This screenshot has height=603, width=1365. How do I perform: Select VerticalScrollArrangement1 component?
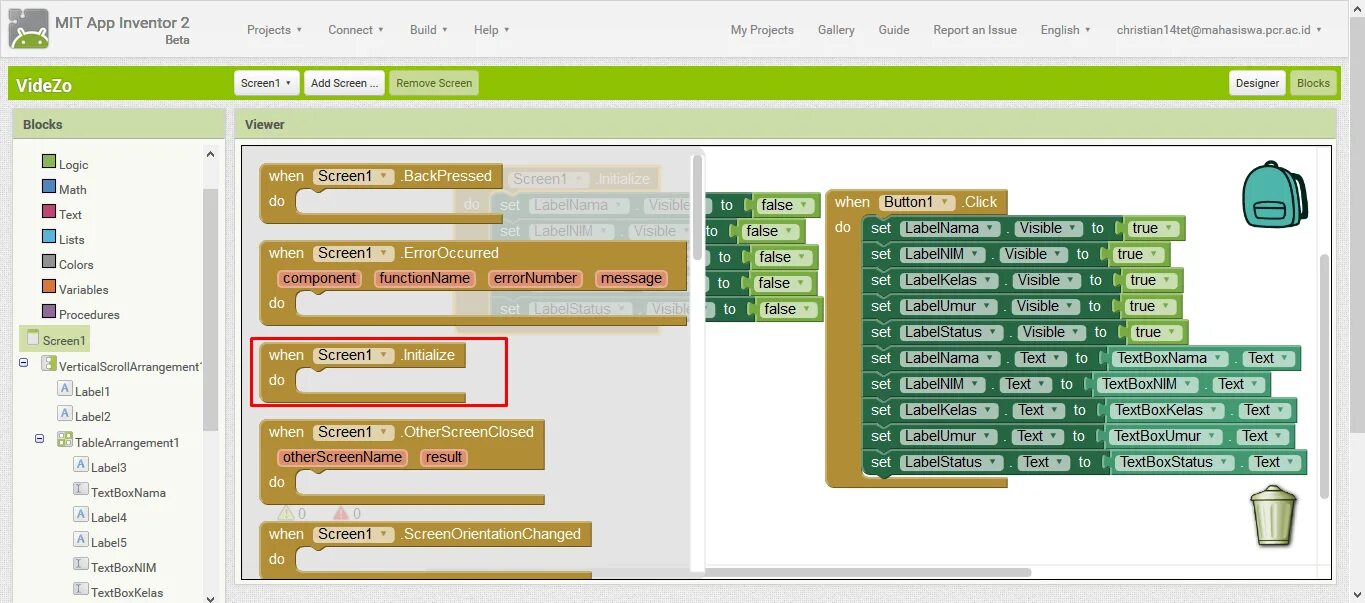(122, 366)
